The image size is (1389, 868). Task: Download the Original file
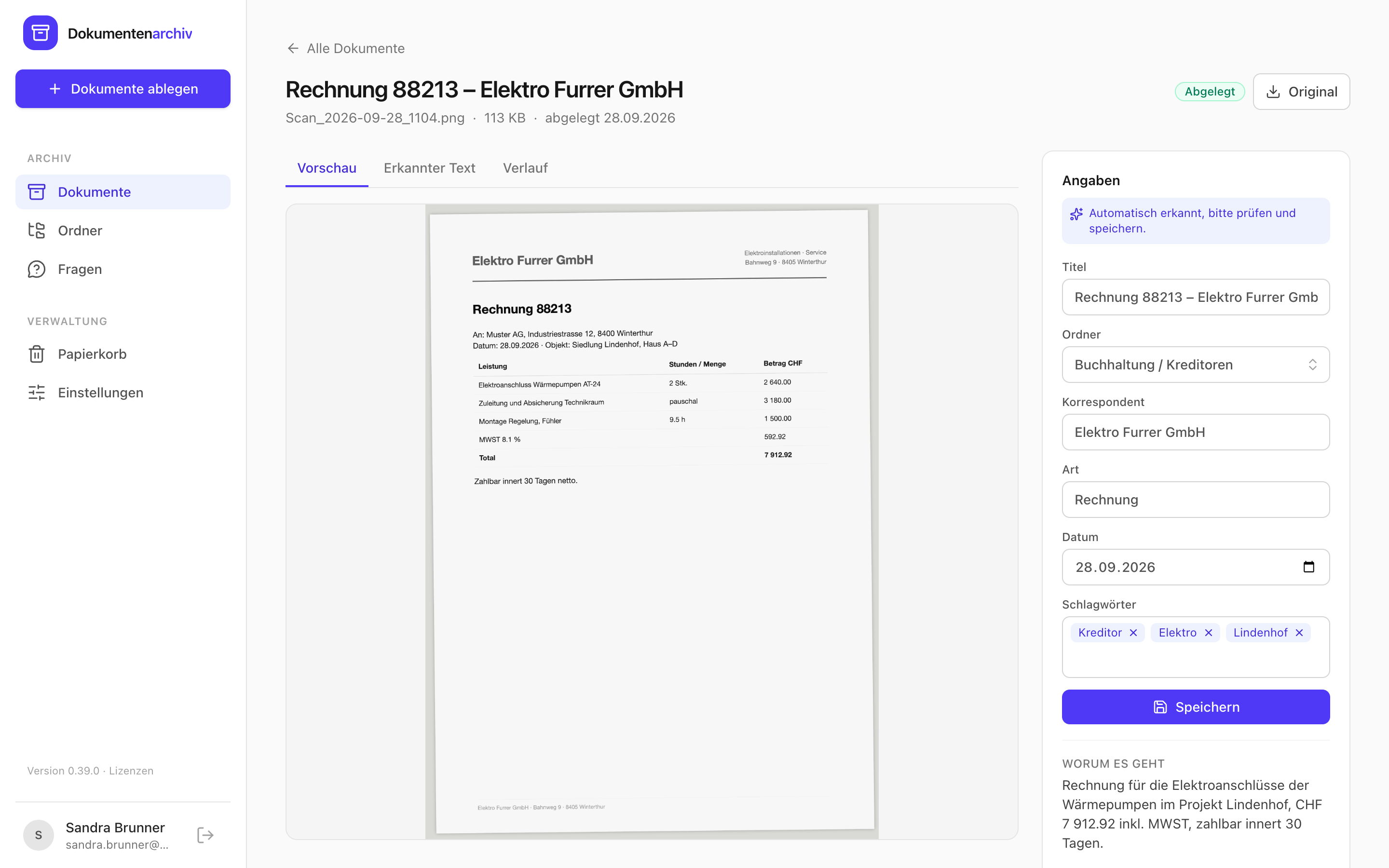[1301, 91]
